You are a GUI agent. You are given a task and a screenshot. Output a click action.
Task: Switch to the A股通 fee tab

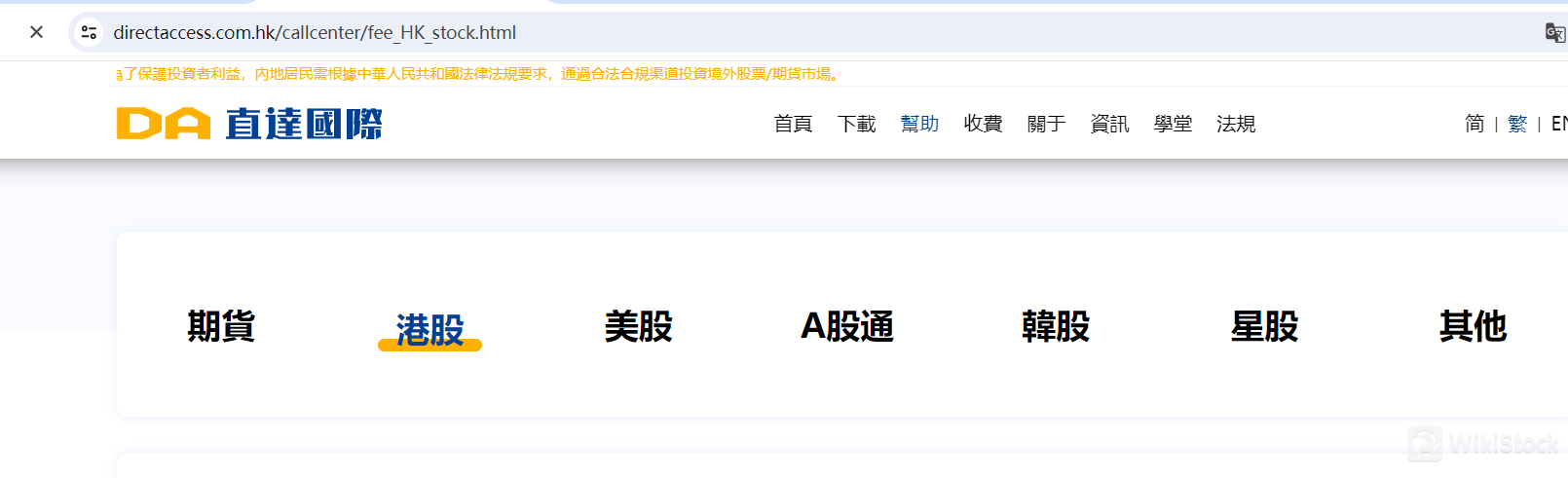tap(846, 326)
